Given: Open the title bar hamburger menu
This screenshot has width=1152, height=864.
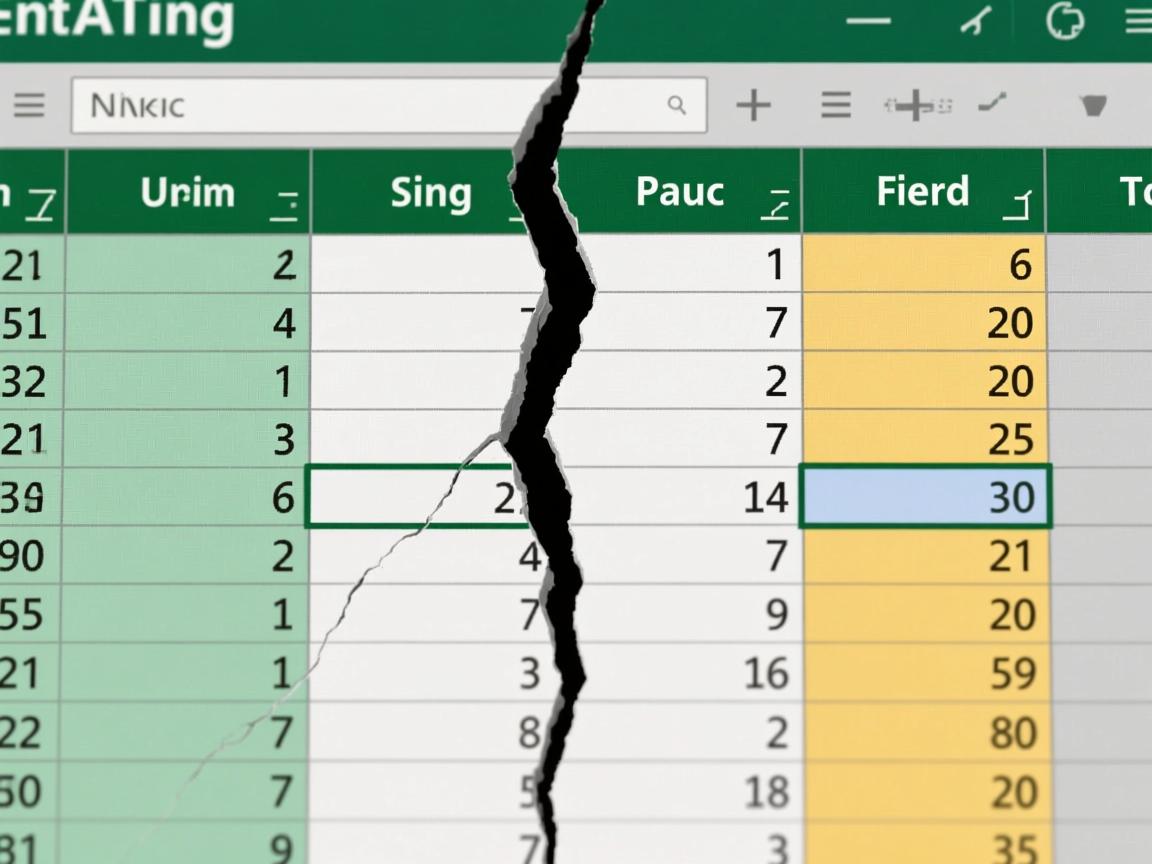Looking at the screenshot, I should (x=1139, y=21).
